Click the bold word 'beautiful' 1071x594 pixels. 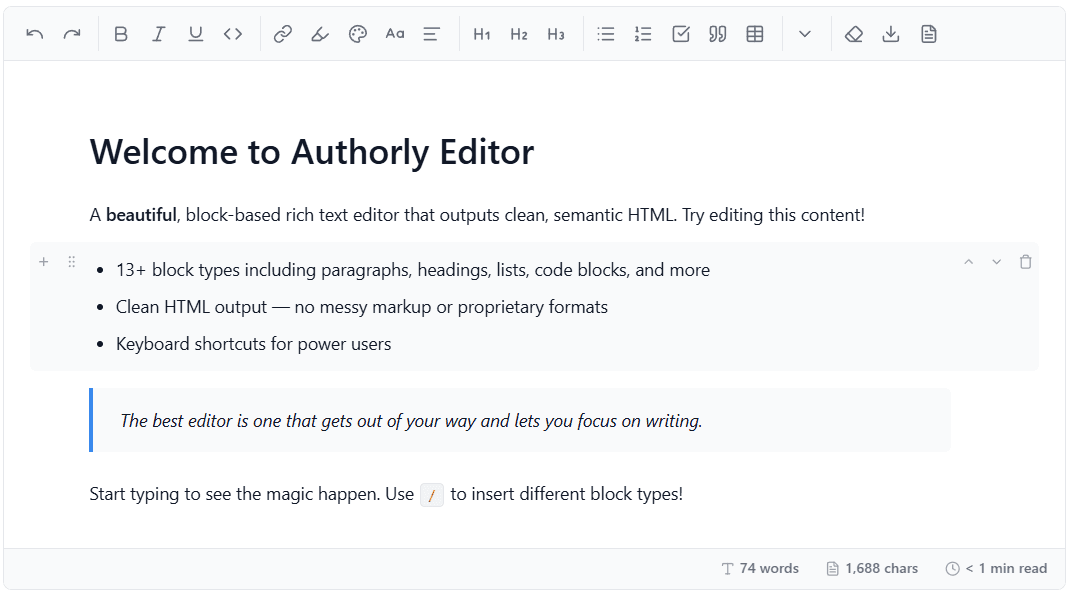(x=141, y=215)
